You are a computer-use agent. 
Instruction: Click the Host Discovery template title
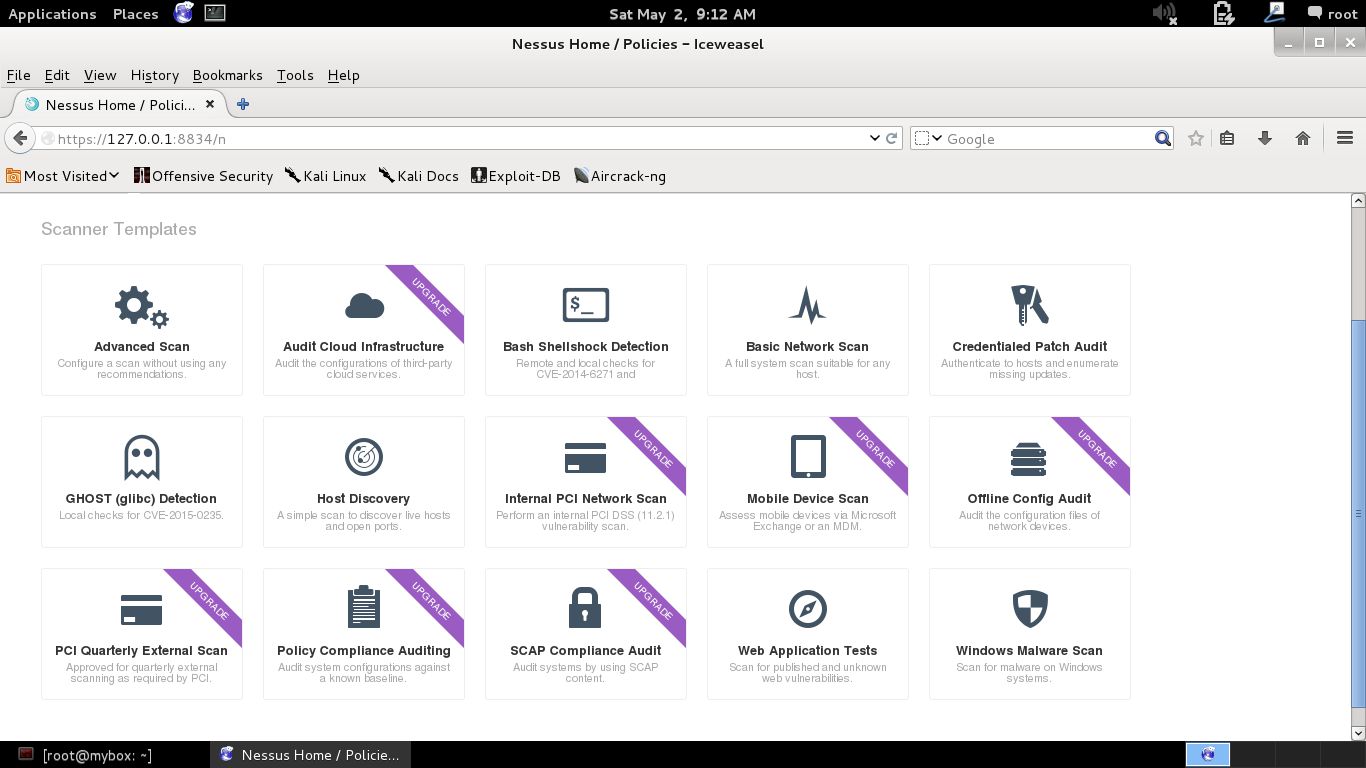click(364, 498)
